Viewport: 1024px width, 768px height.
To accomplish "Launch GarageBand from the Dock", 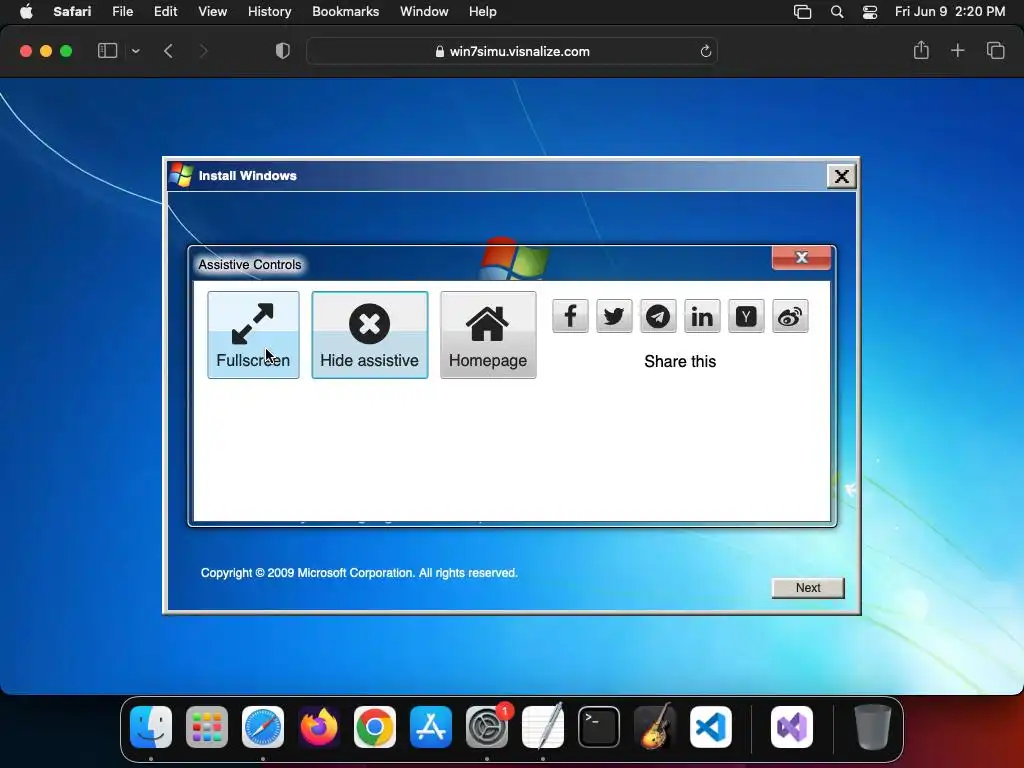I will 655,727.
